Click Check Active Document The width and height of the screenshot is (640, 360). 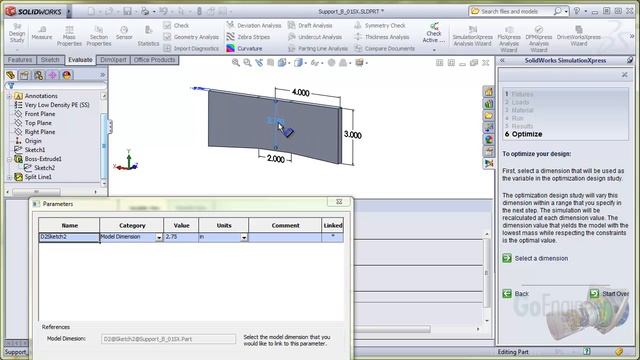click(434, 33)
